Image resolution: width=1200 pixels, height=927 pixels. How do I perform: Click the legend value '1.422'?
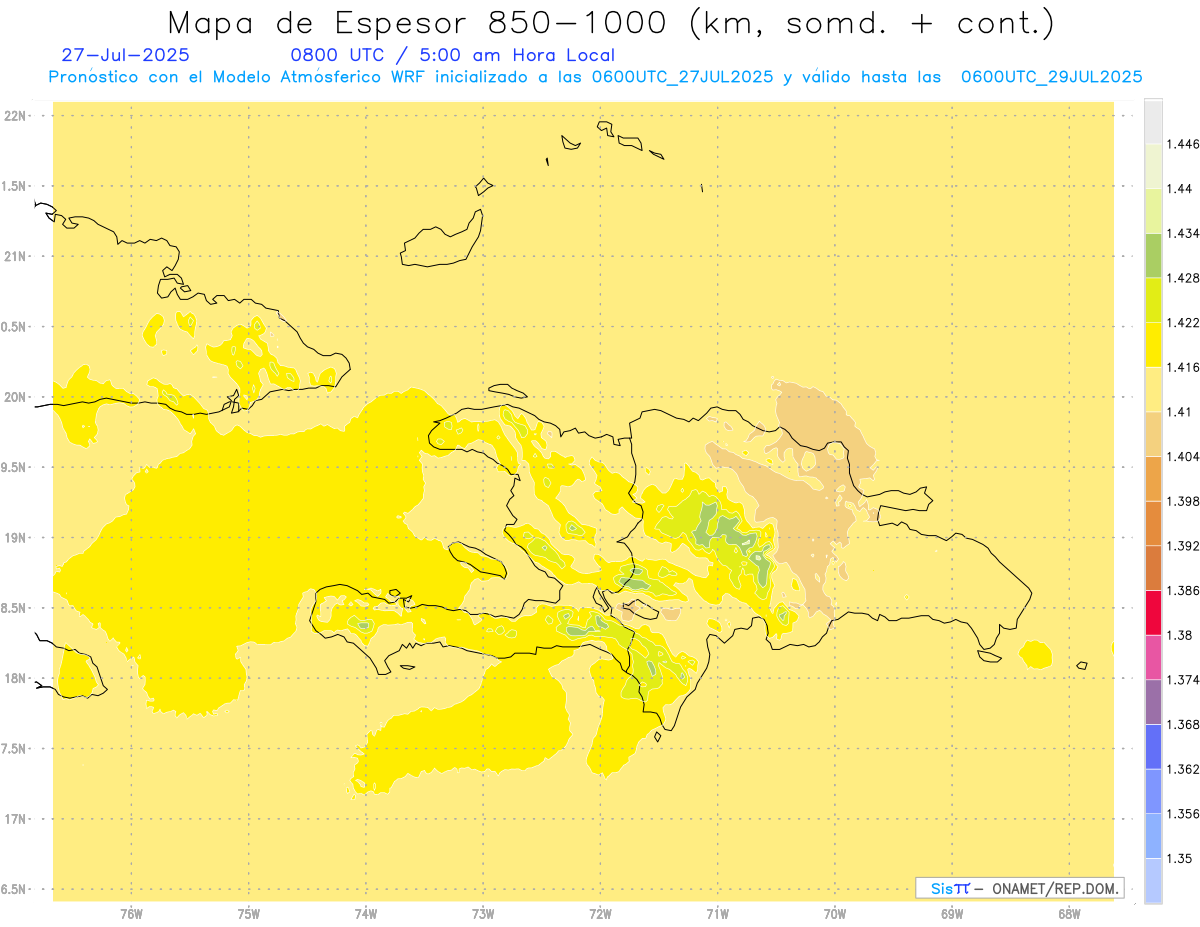1182,322
